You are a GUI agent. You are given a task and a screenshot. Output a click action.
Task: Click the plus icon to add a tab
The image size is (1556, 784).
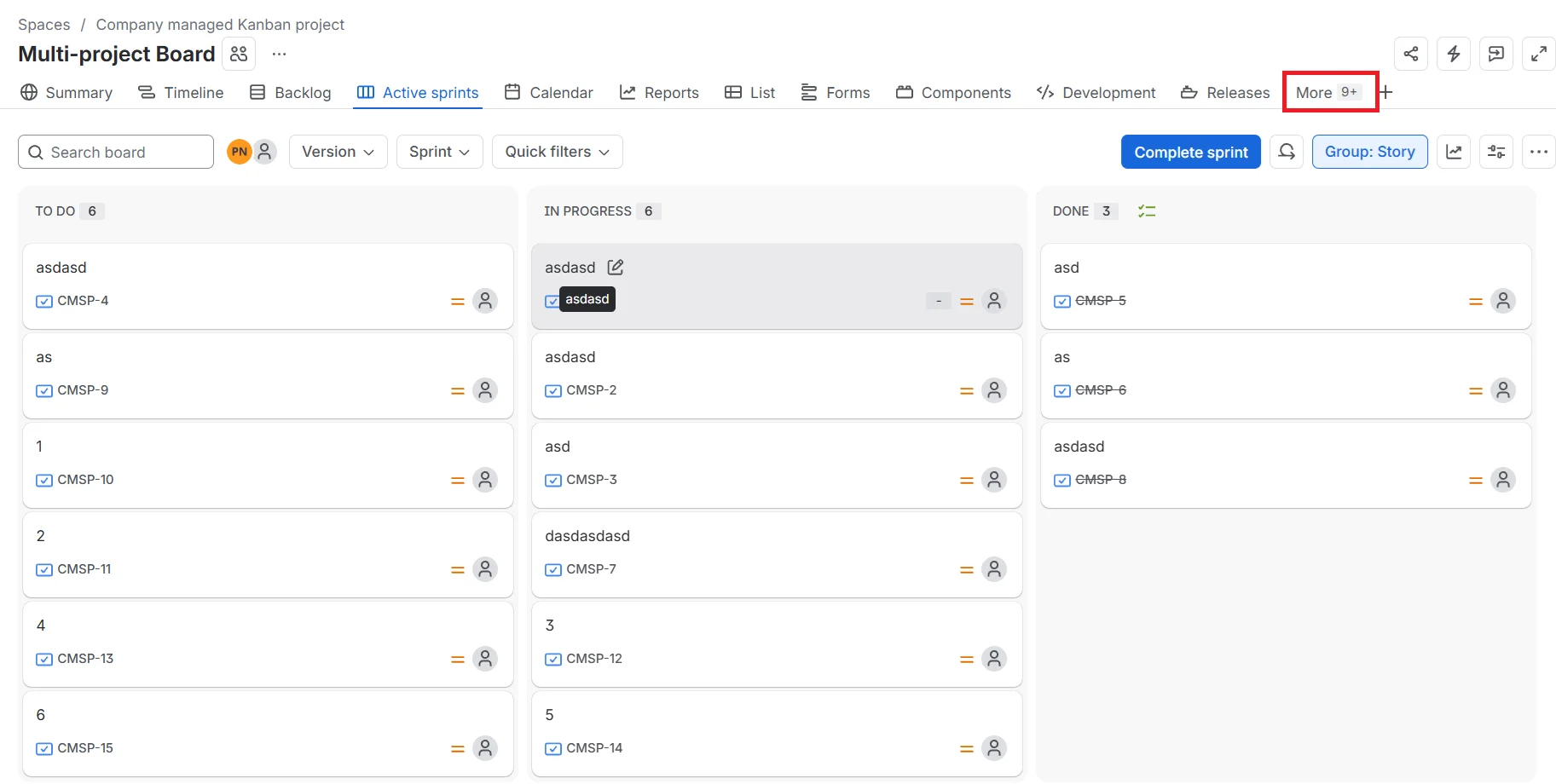pos(1386,92)
